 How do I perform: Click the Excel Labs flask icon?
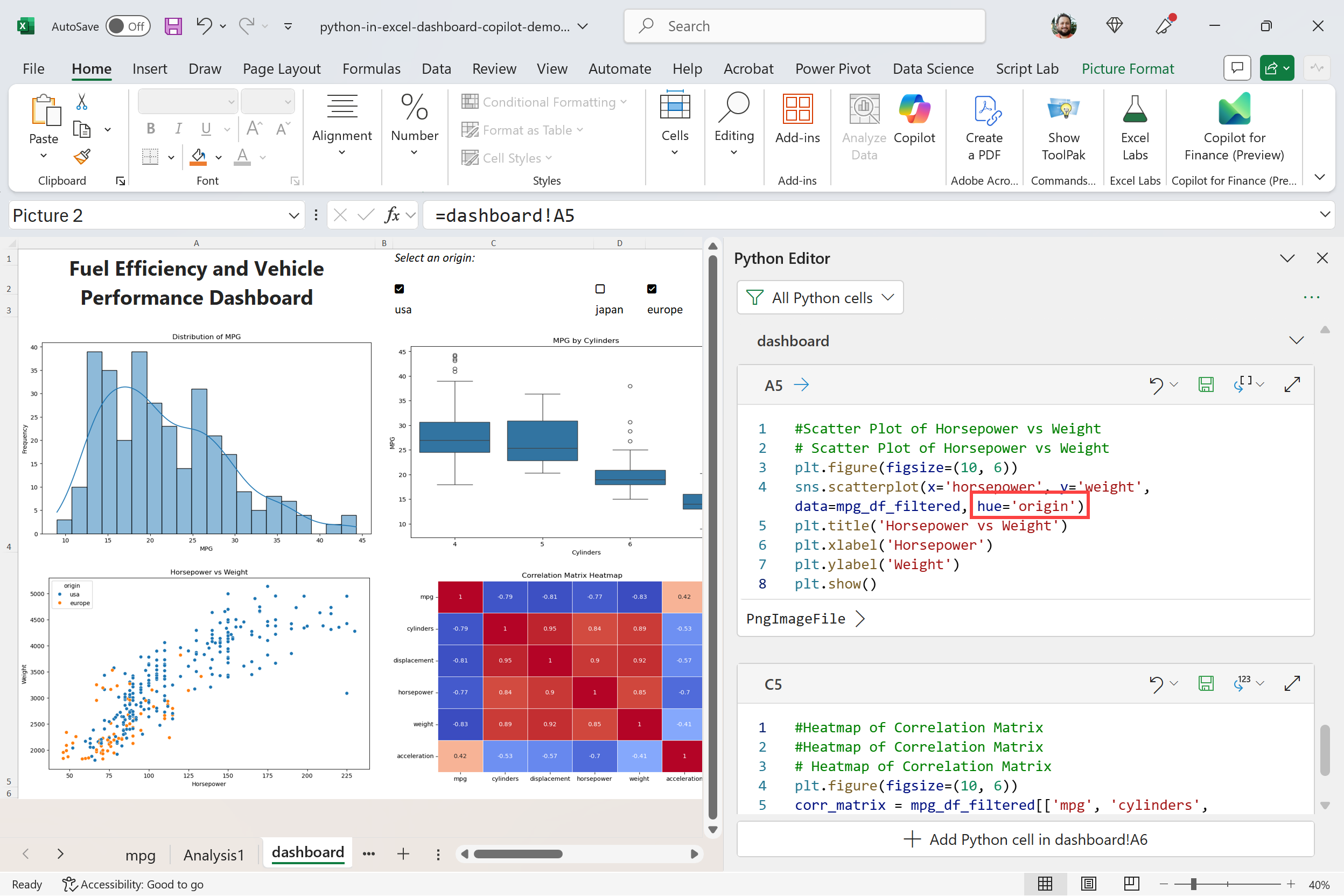tap(1135, 109)
